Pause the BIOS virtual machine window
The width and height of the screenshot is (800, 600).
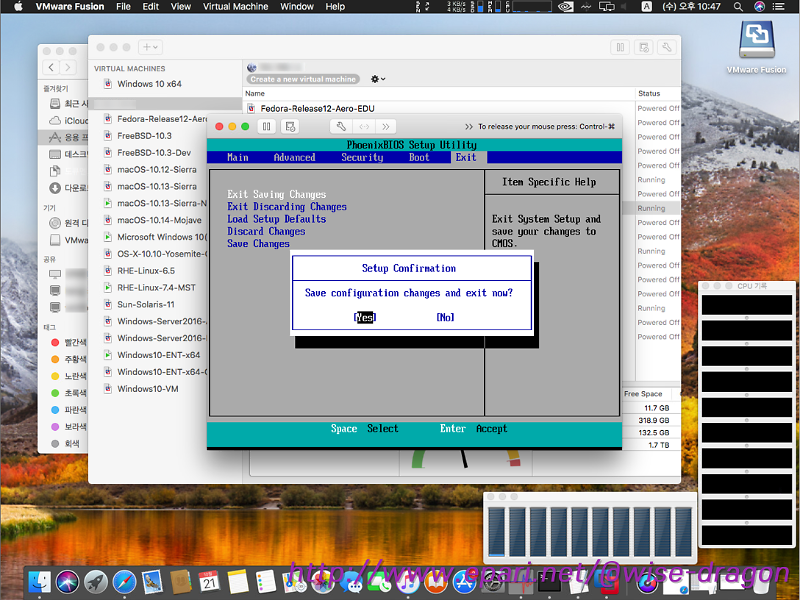[266, 127]
